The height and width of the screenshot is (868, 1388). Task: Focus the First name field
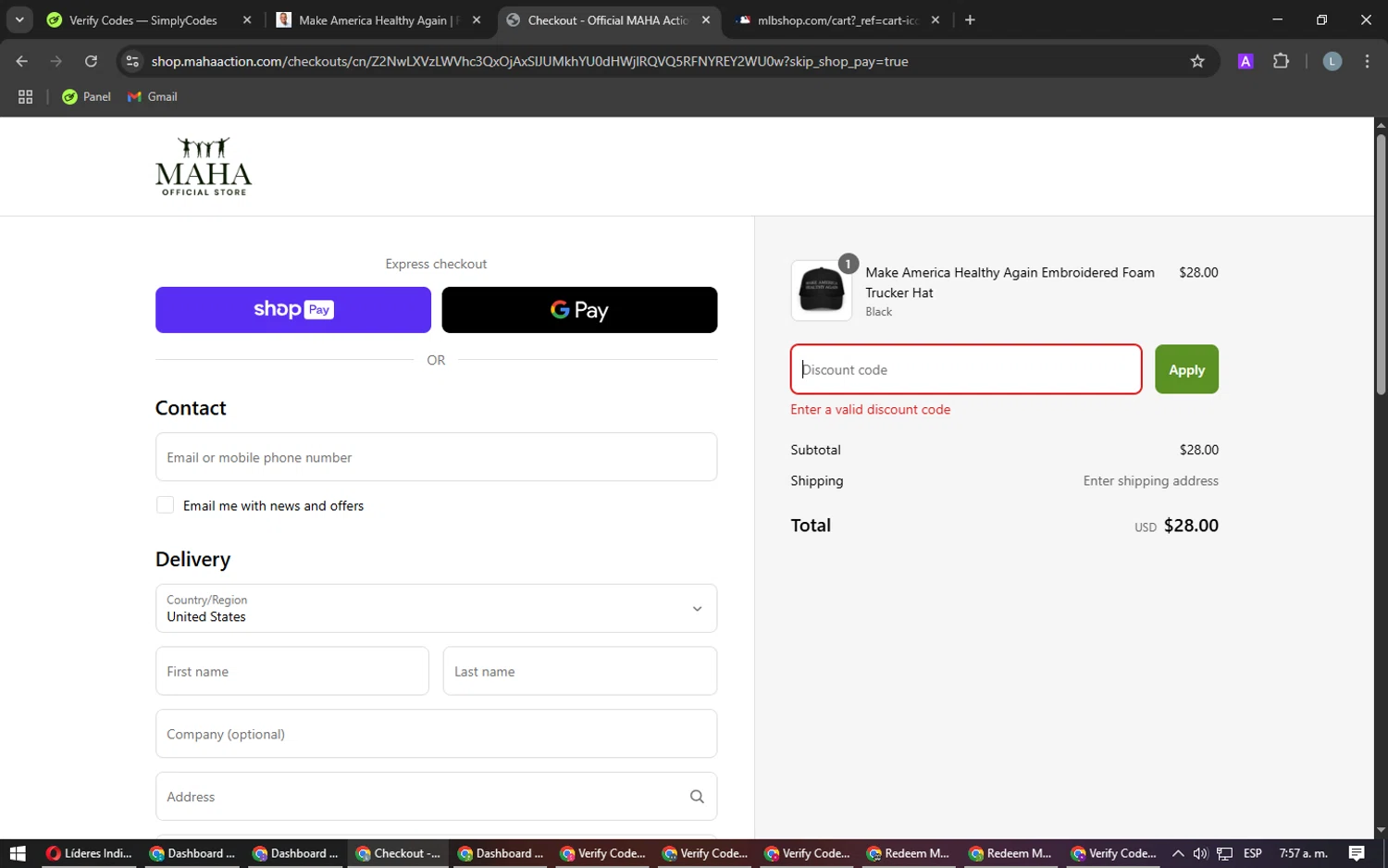pyautogui.click(x=292, y=671)
